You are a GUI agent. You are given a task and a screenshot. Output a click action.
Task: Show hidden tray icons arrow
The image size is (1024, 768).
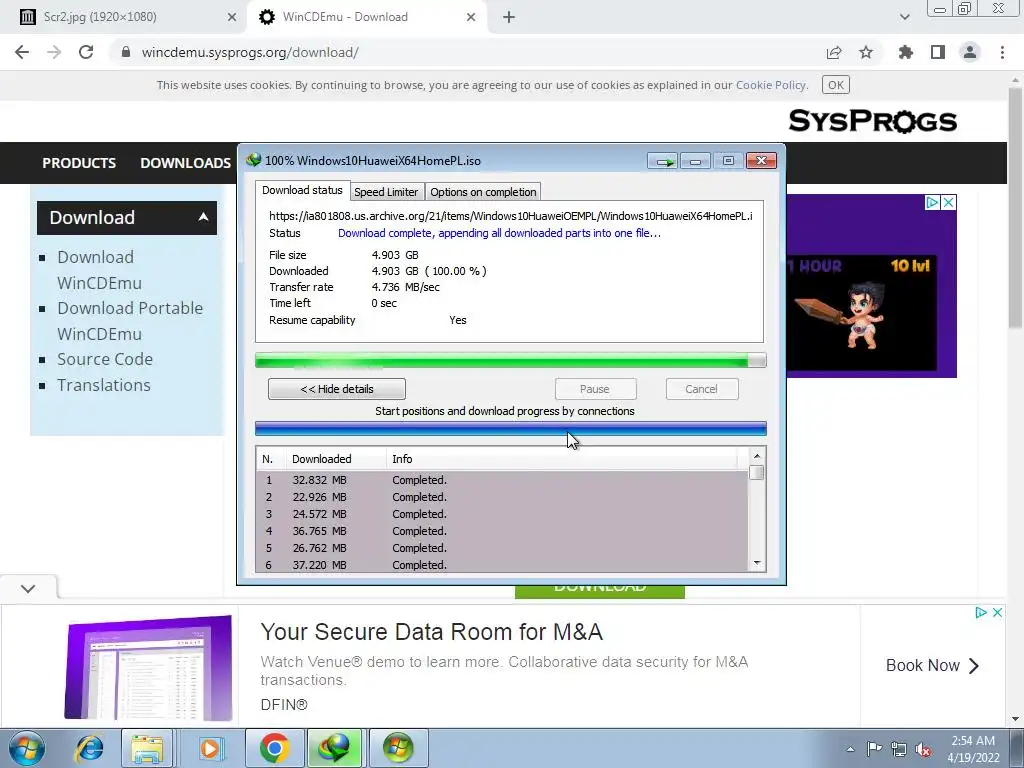(x=850, y=749)
